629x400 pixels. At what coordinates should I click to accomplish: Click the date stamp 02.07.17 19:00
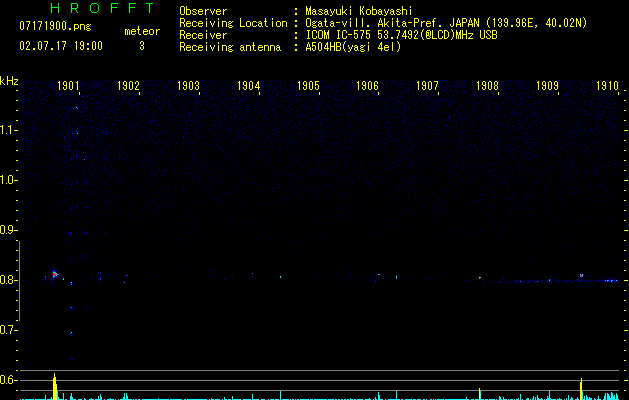pos(61,46)
